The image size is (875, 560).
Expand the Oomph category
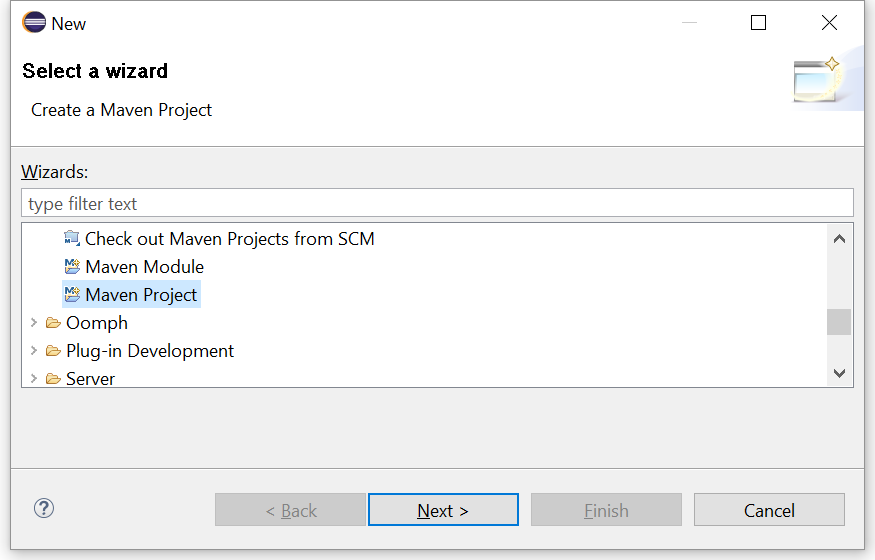pyautogui.click(x=33, y=322)
